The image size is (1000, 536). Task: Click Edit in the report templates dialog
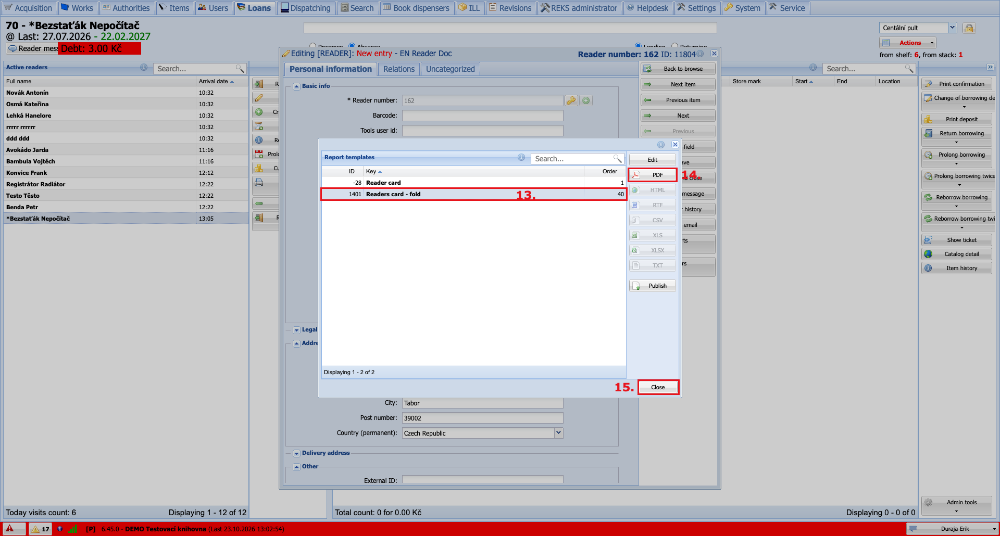pyautogui.click(x=652, y=160)
